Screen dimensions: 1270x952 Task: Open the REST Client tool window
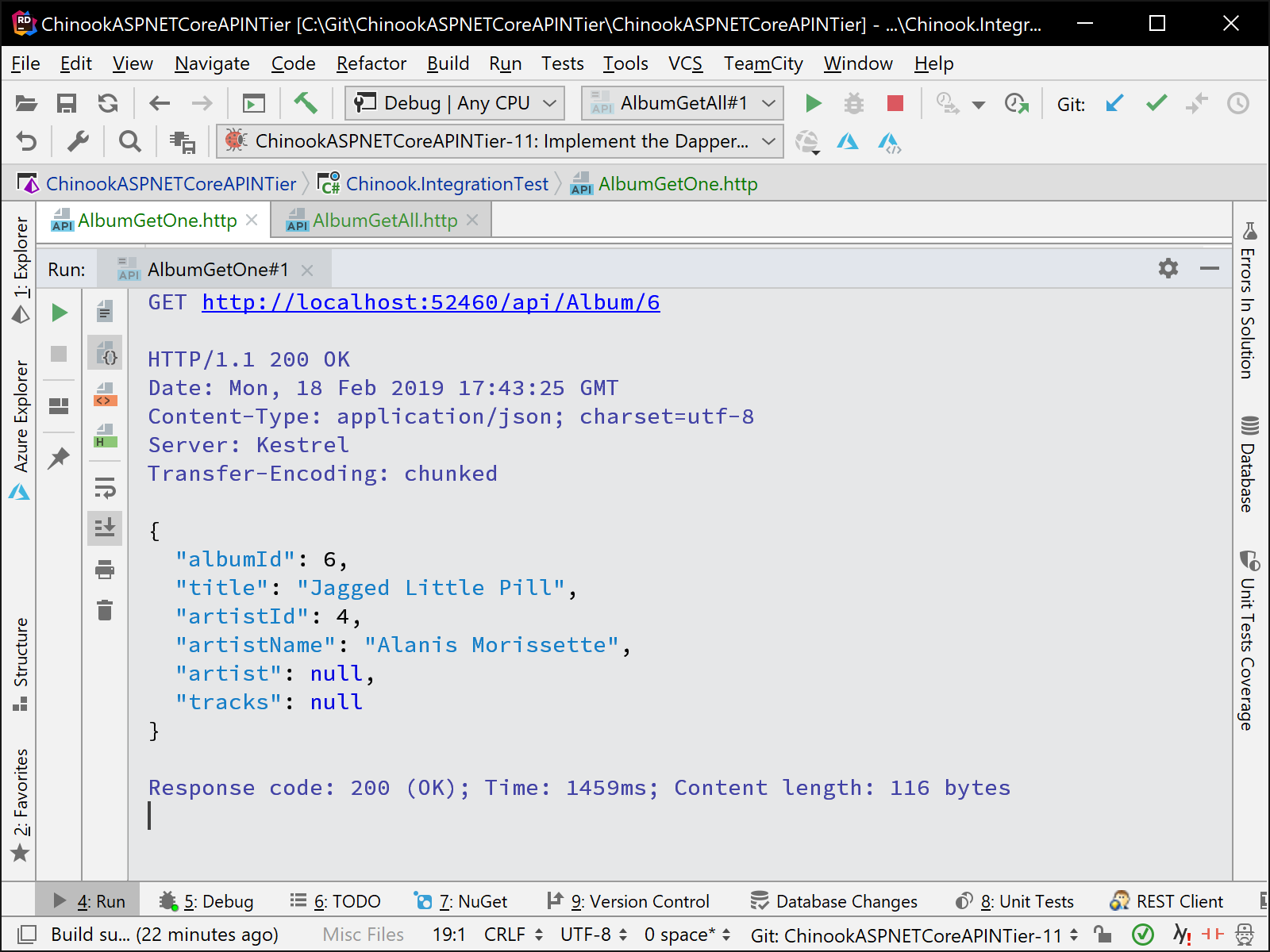1167,901
